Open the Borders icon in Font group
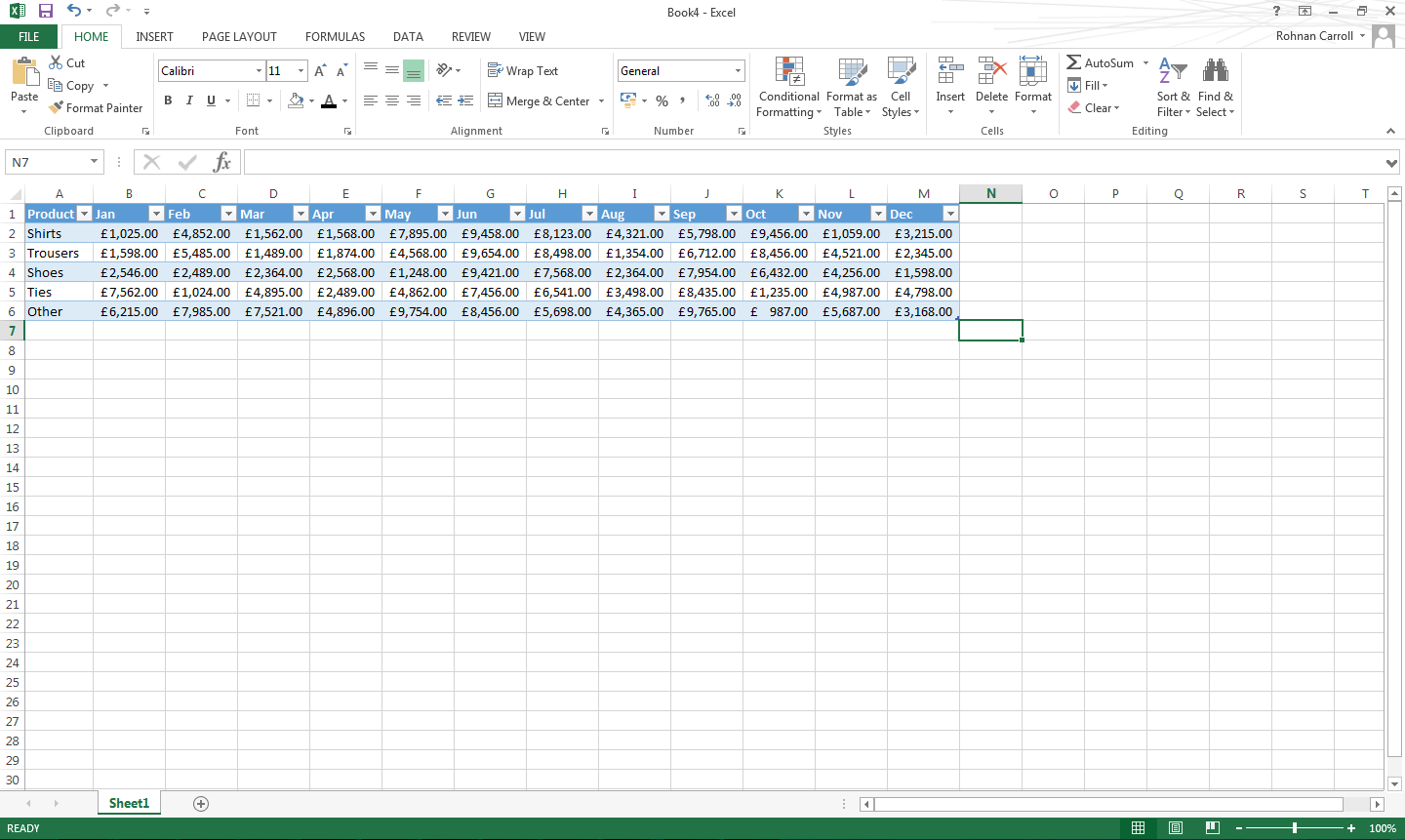Image resolution: width=1405 pixels, height=840 pixels. 254,100
